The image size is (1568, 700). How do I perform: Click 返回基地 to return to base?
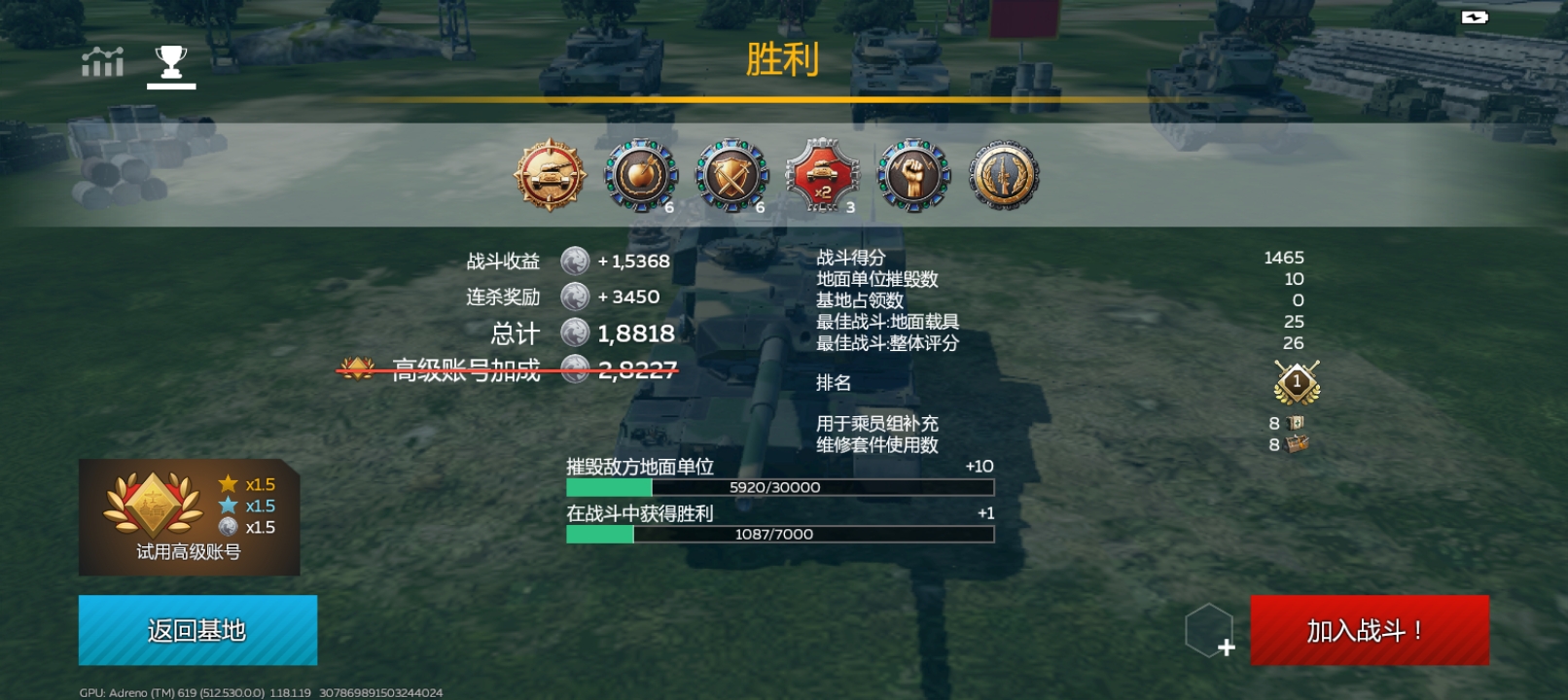(197, 630)
